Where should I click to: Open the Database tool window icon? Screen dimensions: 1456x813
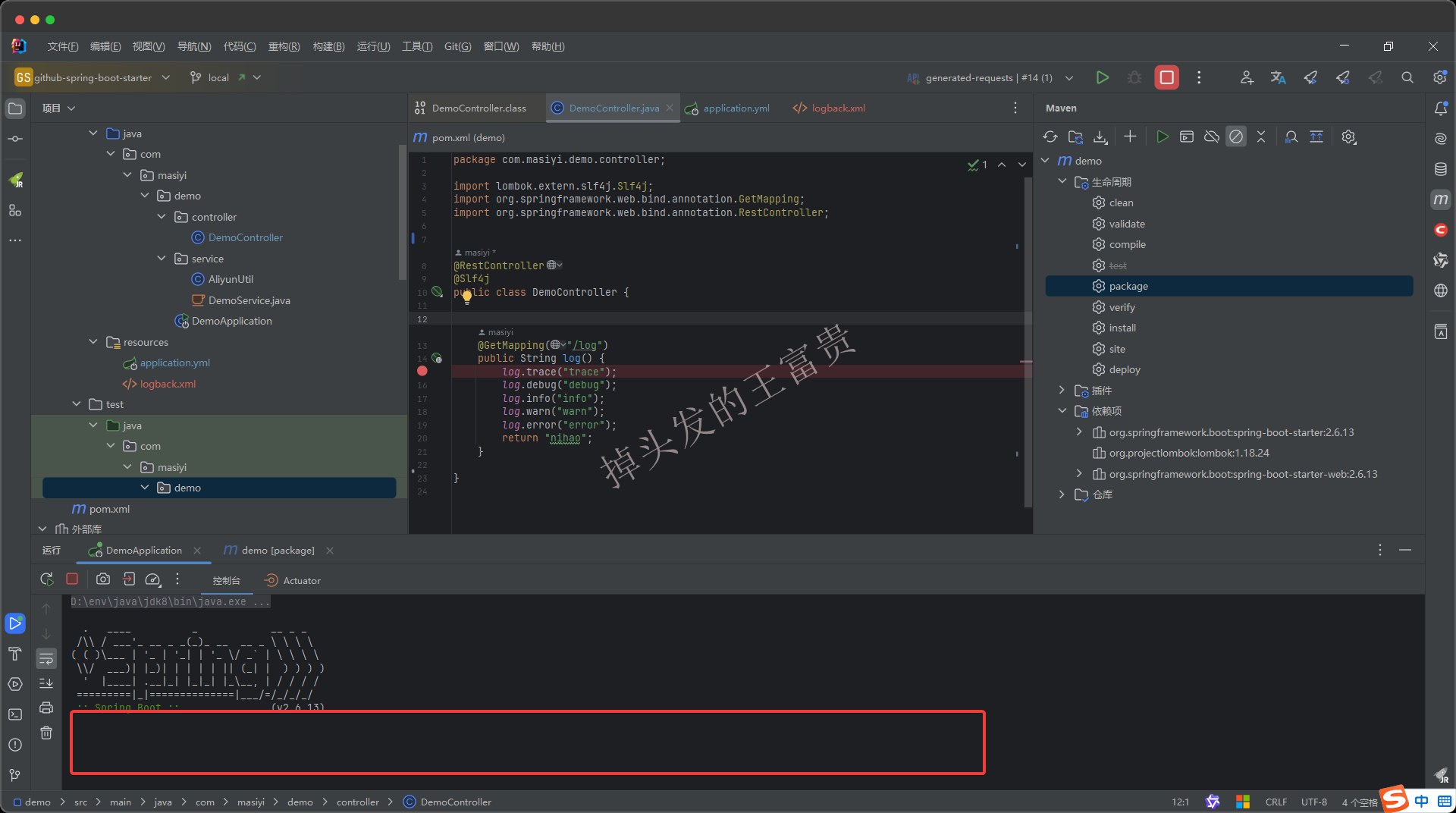pos(1441,169)
